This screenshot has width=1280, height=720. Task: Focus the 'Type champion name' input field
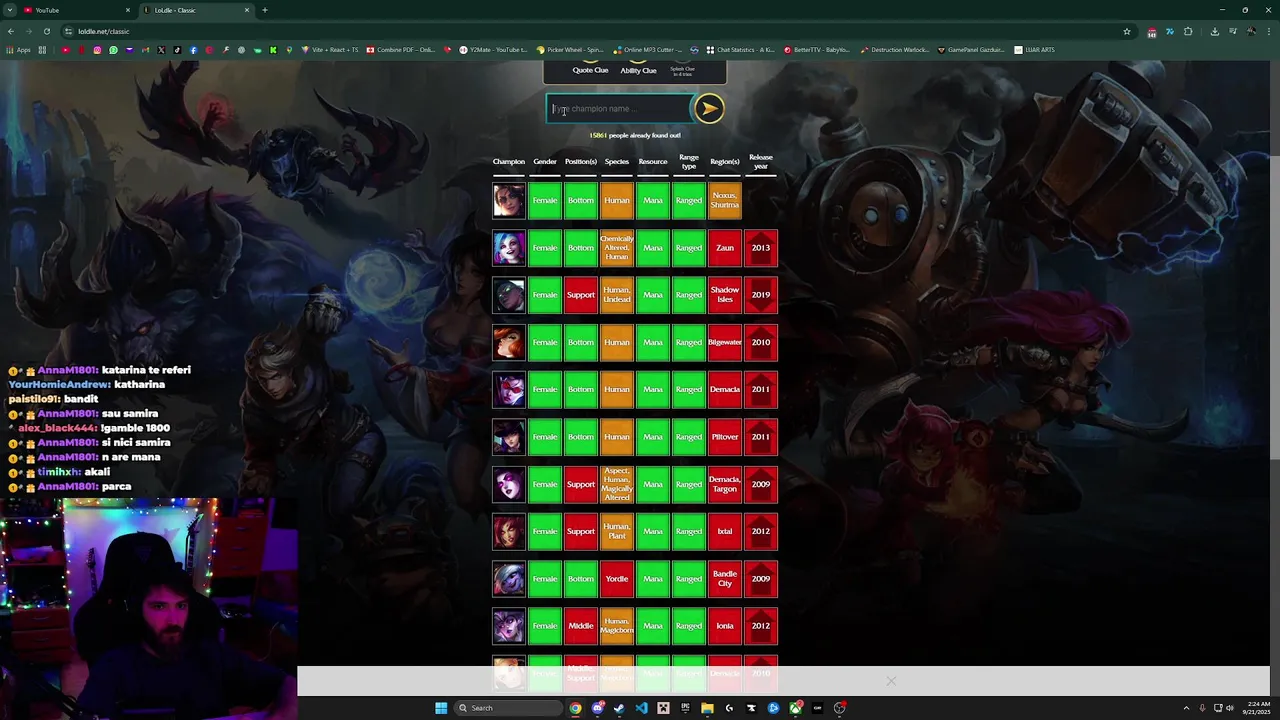click(619, 108)
